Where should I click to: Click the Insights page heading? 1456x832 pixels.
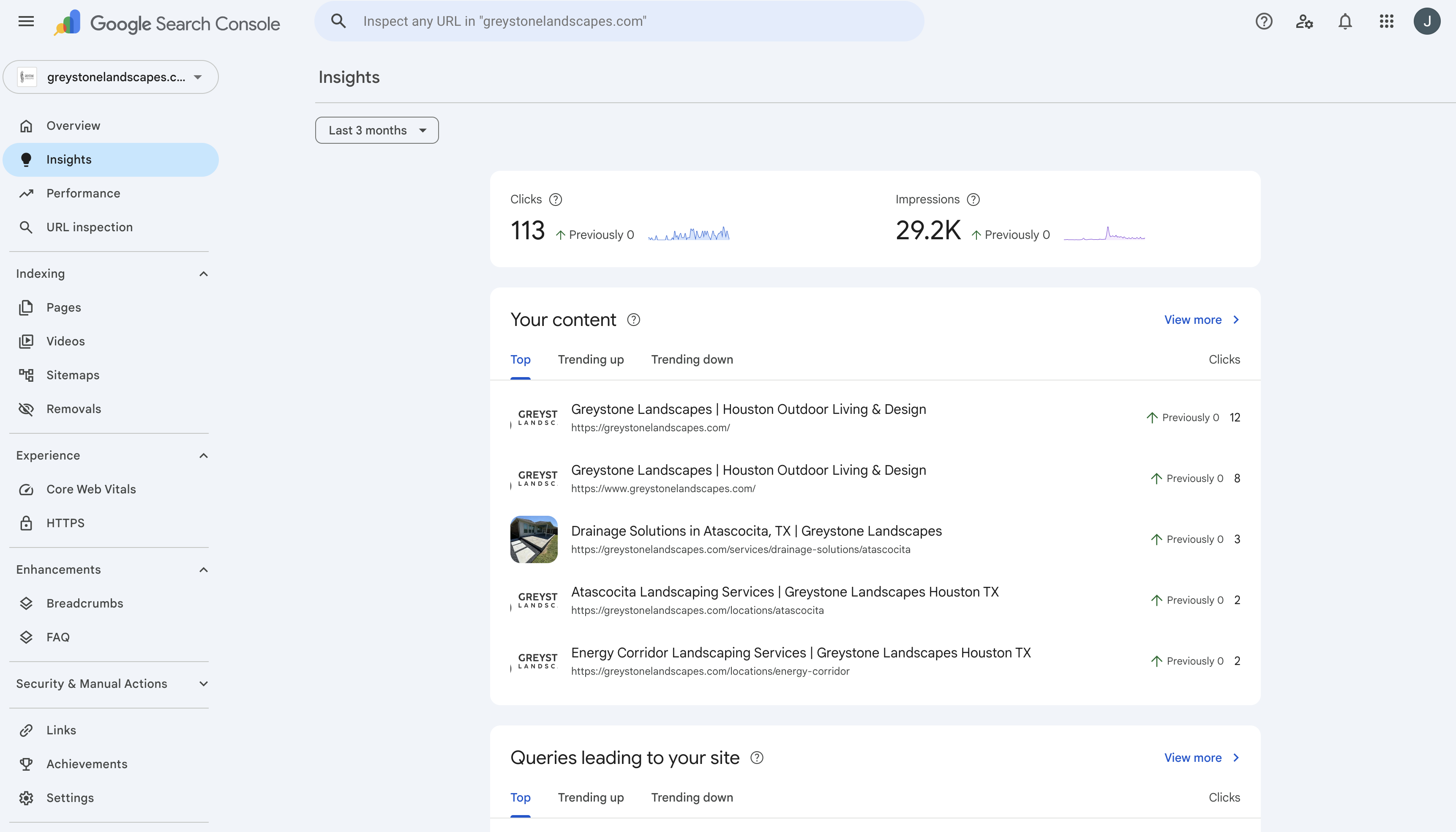pyautogui.click(x=349, y=77)
